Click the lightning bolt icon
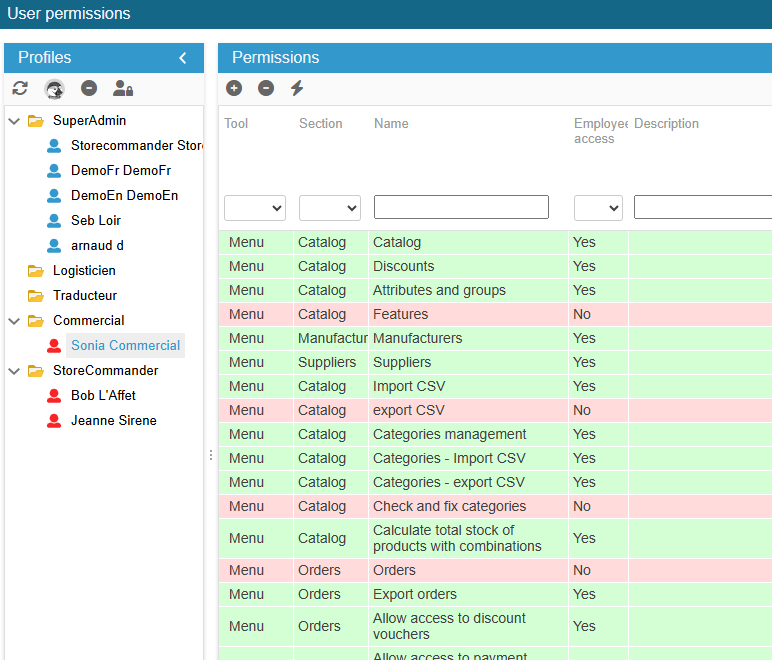Viewport: 772px width, 660px height. click(x=297, y=88)
